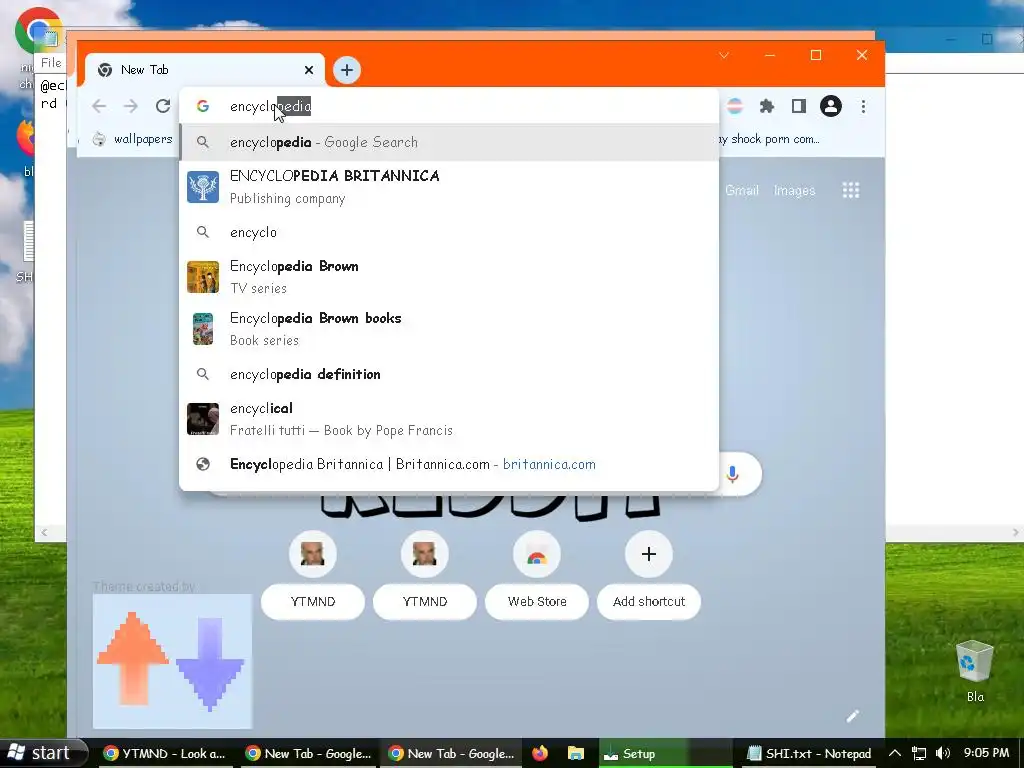Choose encyclical Fratelli tutti suggestion

click(449, 419)
